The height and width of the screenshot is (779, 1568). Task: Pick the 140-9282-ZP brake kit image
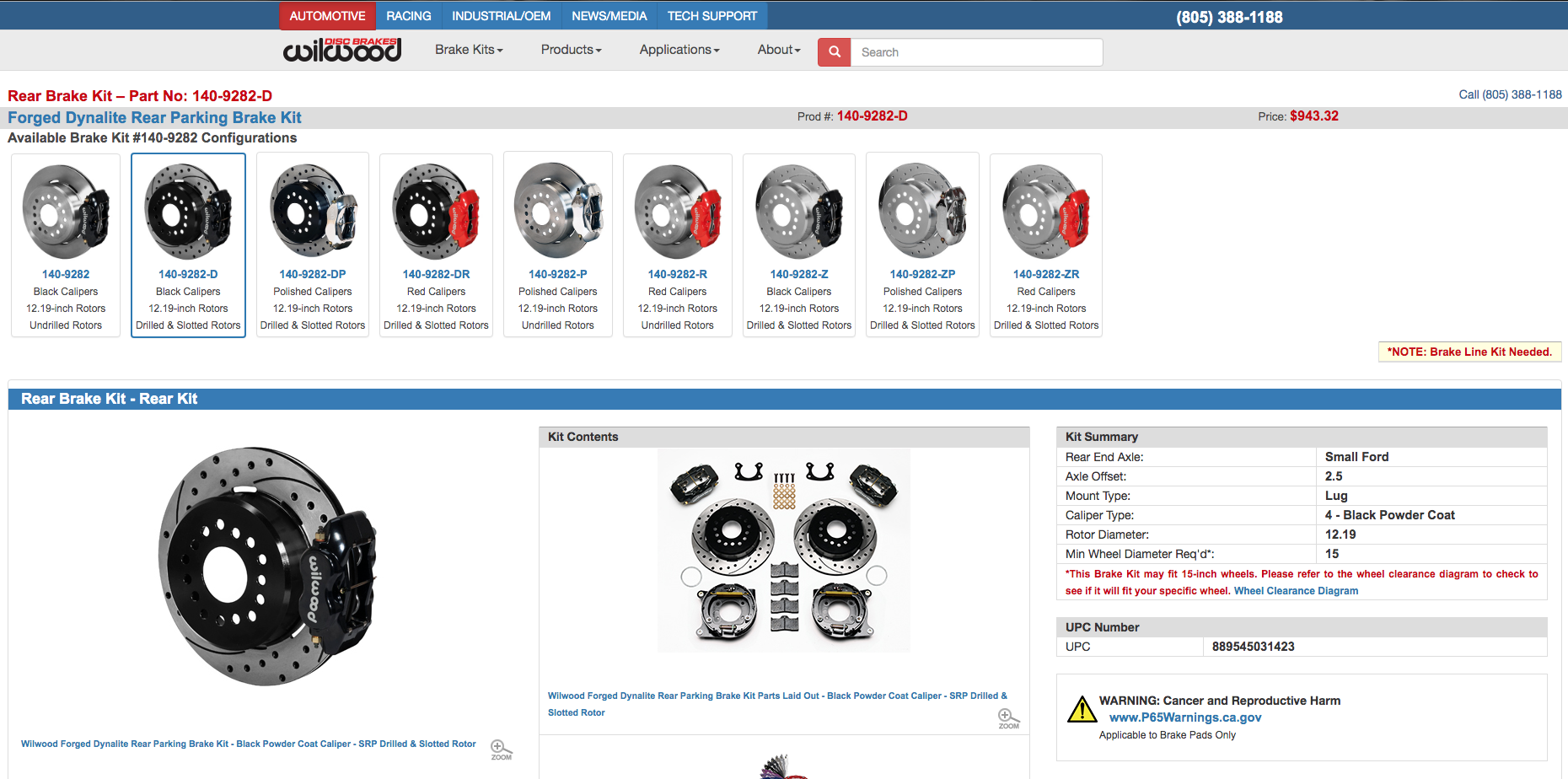tap(922, 211)
